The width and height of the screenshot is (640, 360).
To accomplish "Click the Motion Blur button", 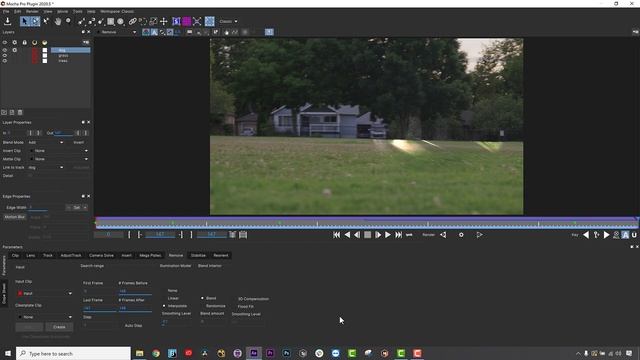I will pyautogui.click(x=15, y=217).
